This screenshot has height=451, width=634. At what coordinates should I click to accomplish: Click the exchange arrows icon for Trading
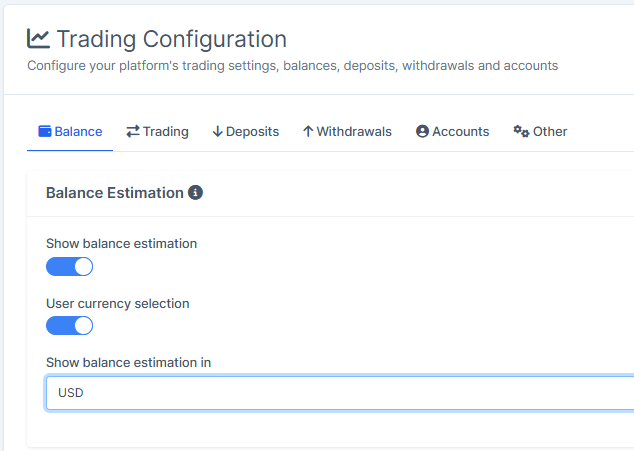coord(133,131)
